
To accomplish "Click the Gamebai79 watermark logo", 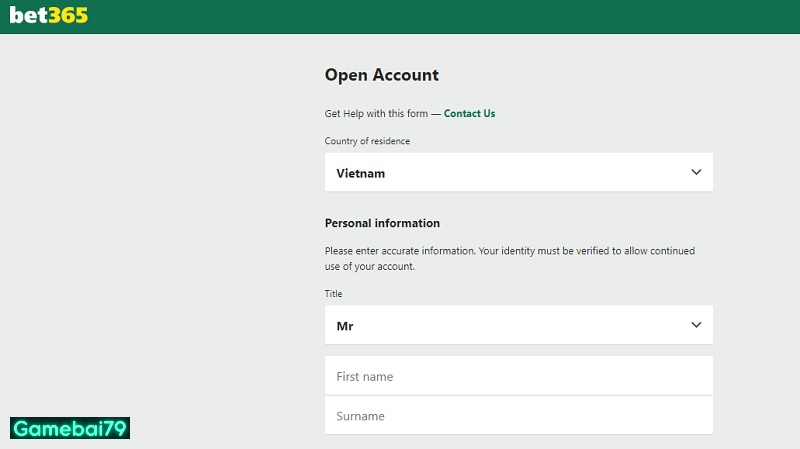I will pos(70,429).
